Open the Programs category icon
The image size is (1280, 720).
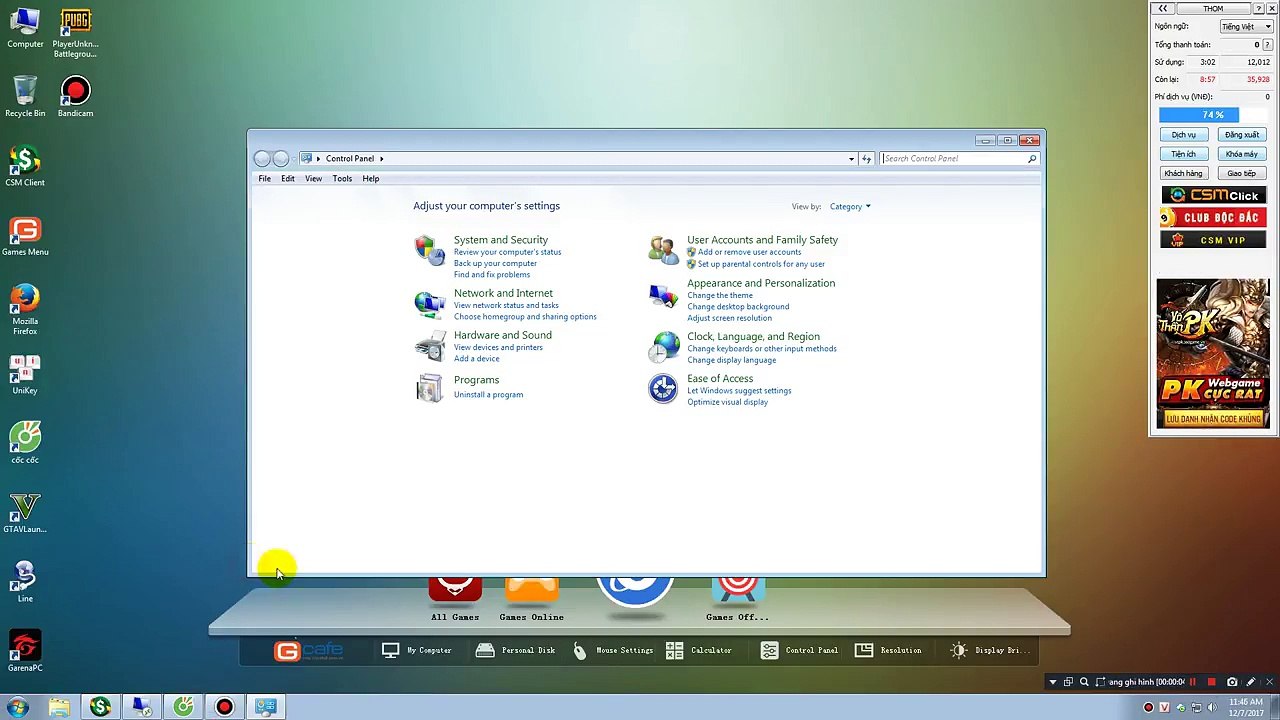pyautogui.click(x=429, y=388)
